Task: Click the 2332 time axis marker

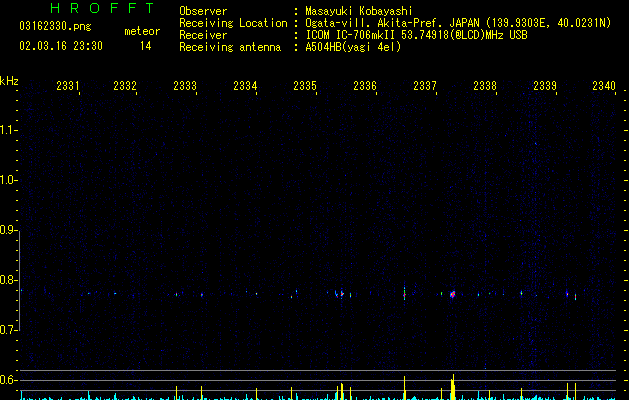Action: pyautogui.click(x=125, y=86)
